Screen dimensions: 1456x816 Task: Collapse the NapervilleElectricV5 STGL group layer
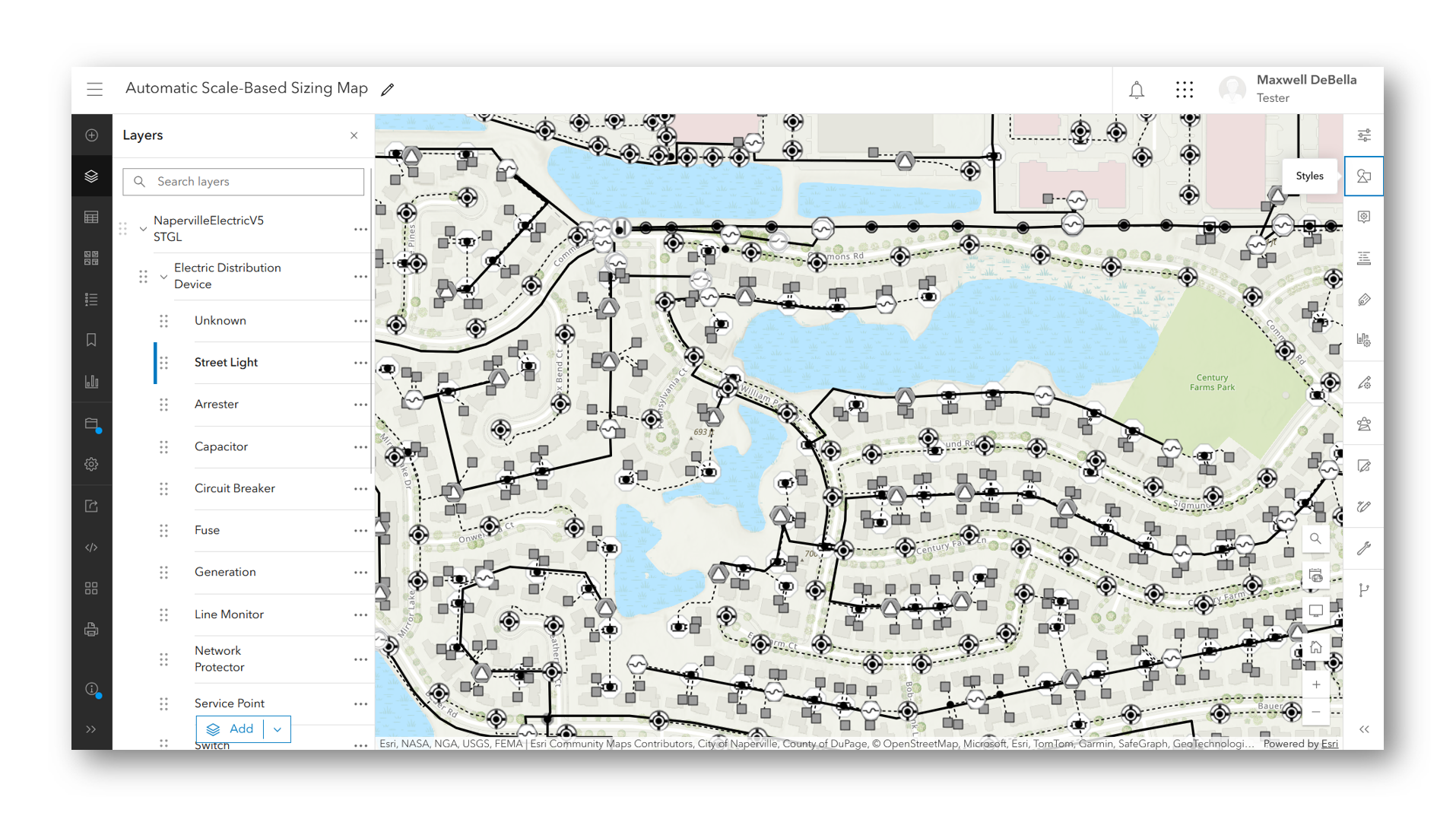coord(143,228)
